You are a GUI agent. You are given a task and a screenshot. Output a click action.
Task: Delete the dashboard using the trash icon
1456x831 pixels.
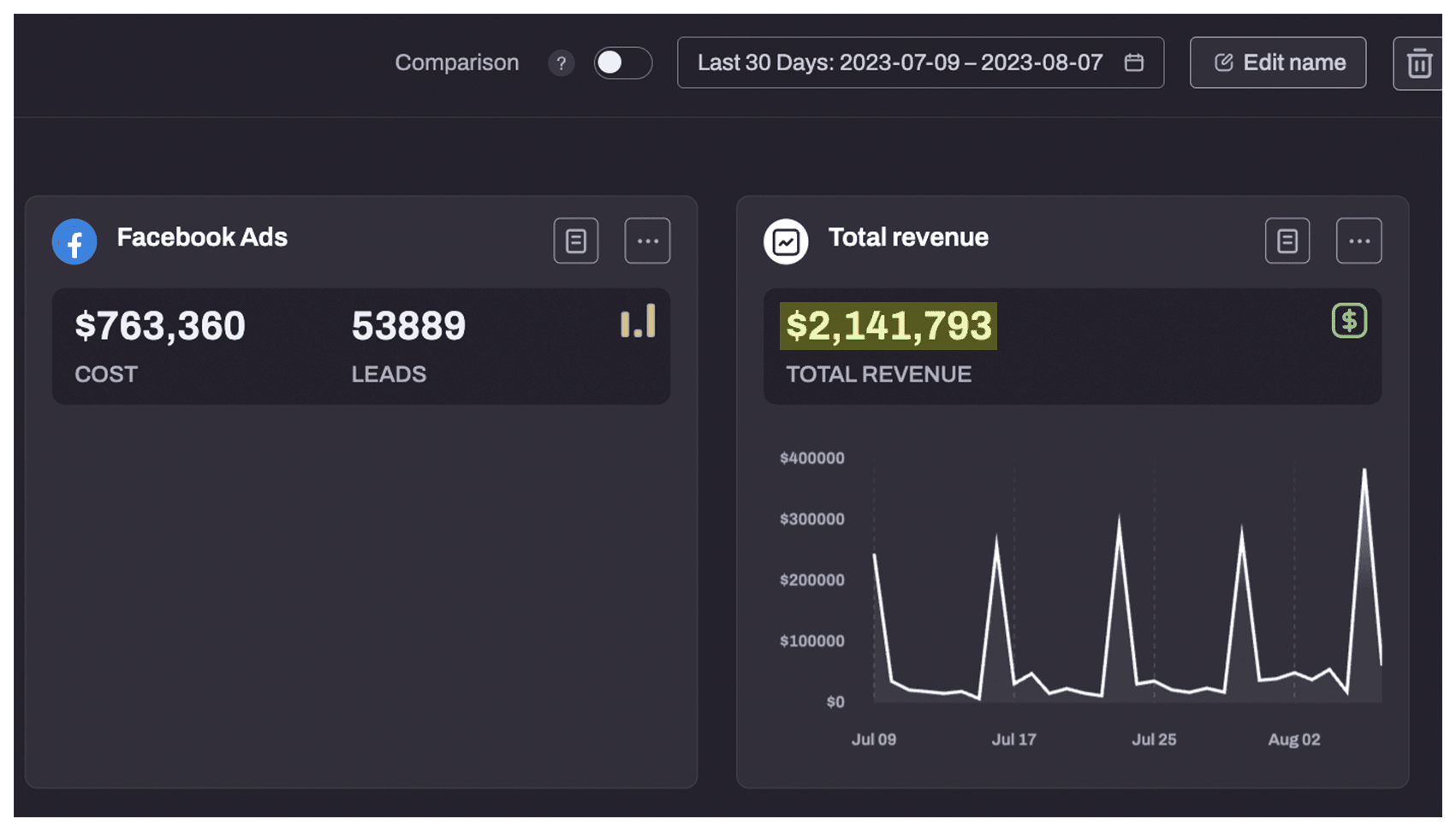(1418, 63)
